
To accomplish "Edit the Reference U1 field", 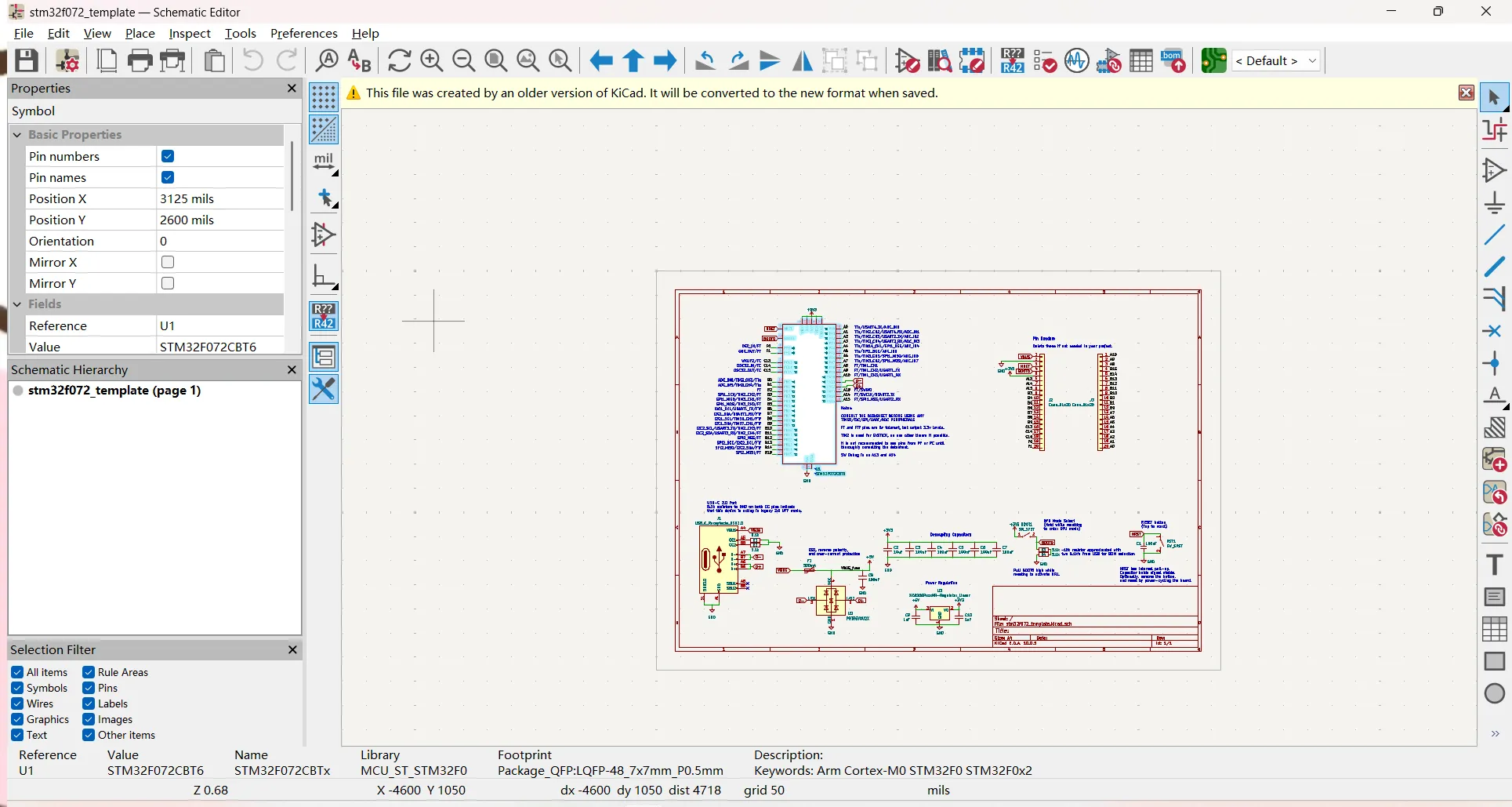I will [219, 325].
